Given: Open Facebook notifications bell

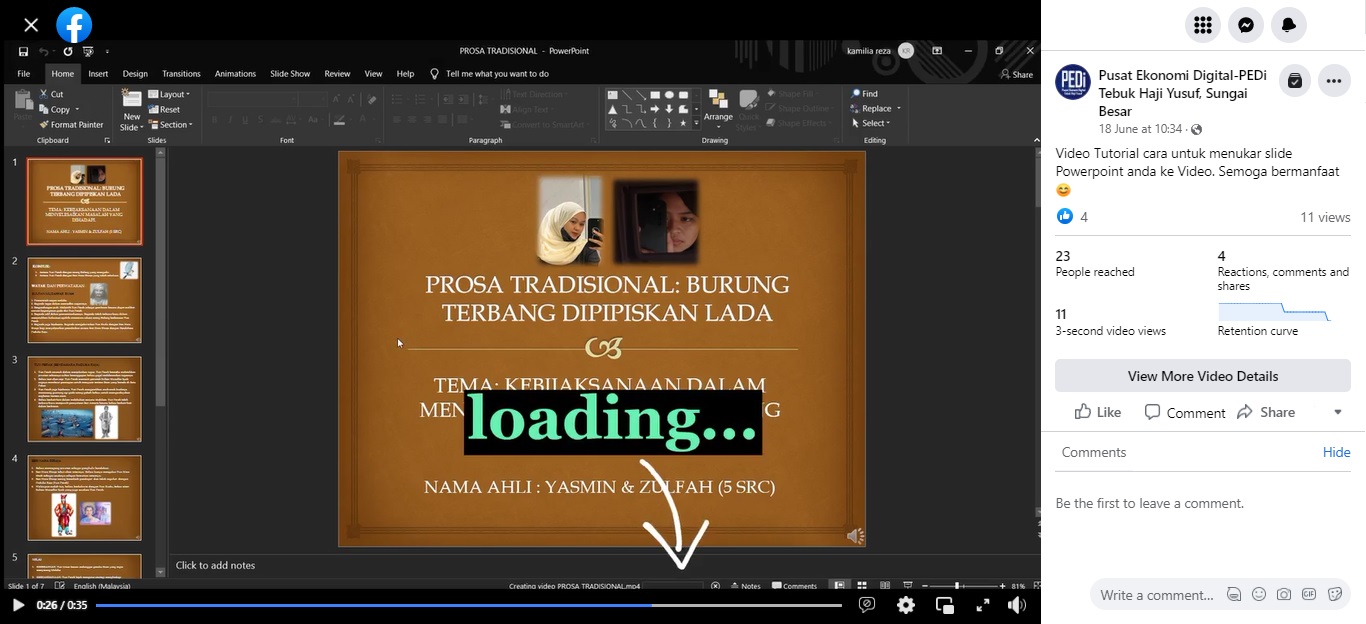Looking at the screenshot, I should pos(1289,25).
